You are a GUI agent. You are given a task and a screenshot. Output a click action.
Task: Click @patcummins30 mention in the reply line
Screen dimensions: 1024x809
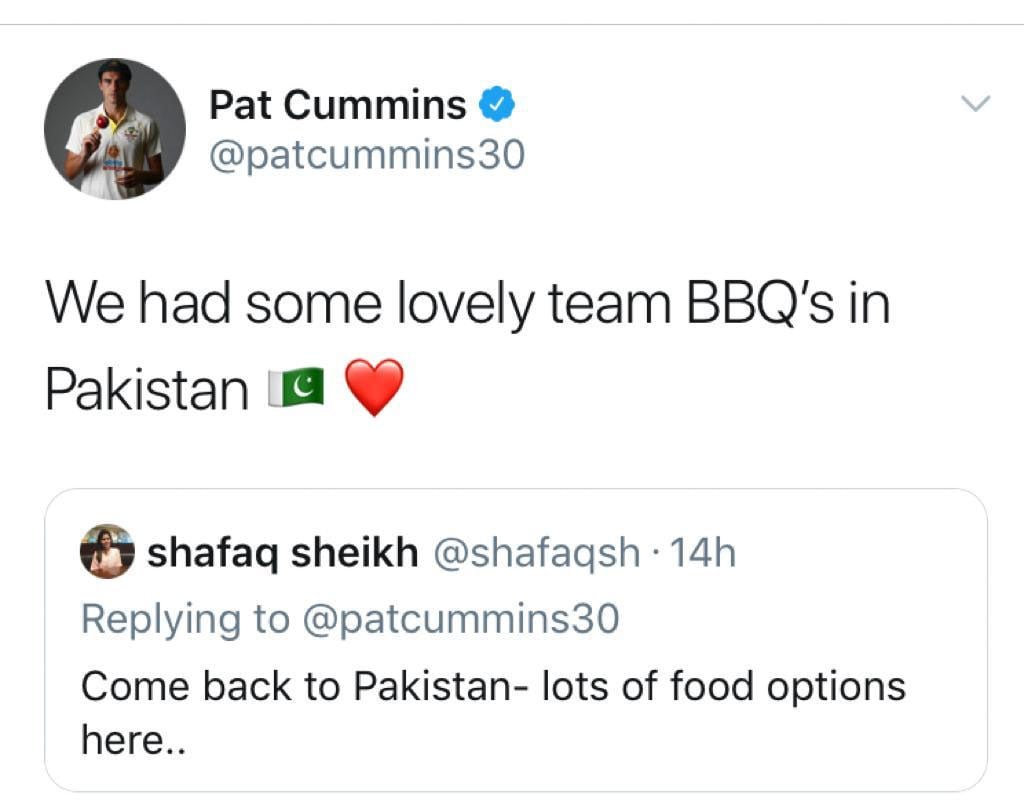tap(460, 619)
